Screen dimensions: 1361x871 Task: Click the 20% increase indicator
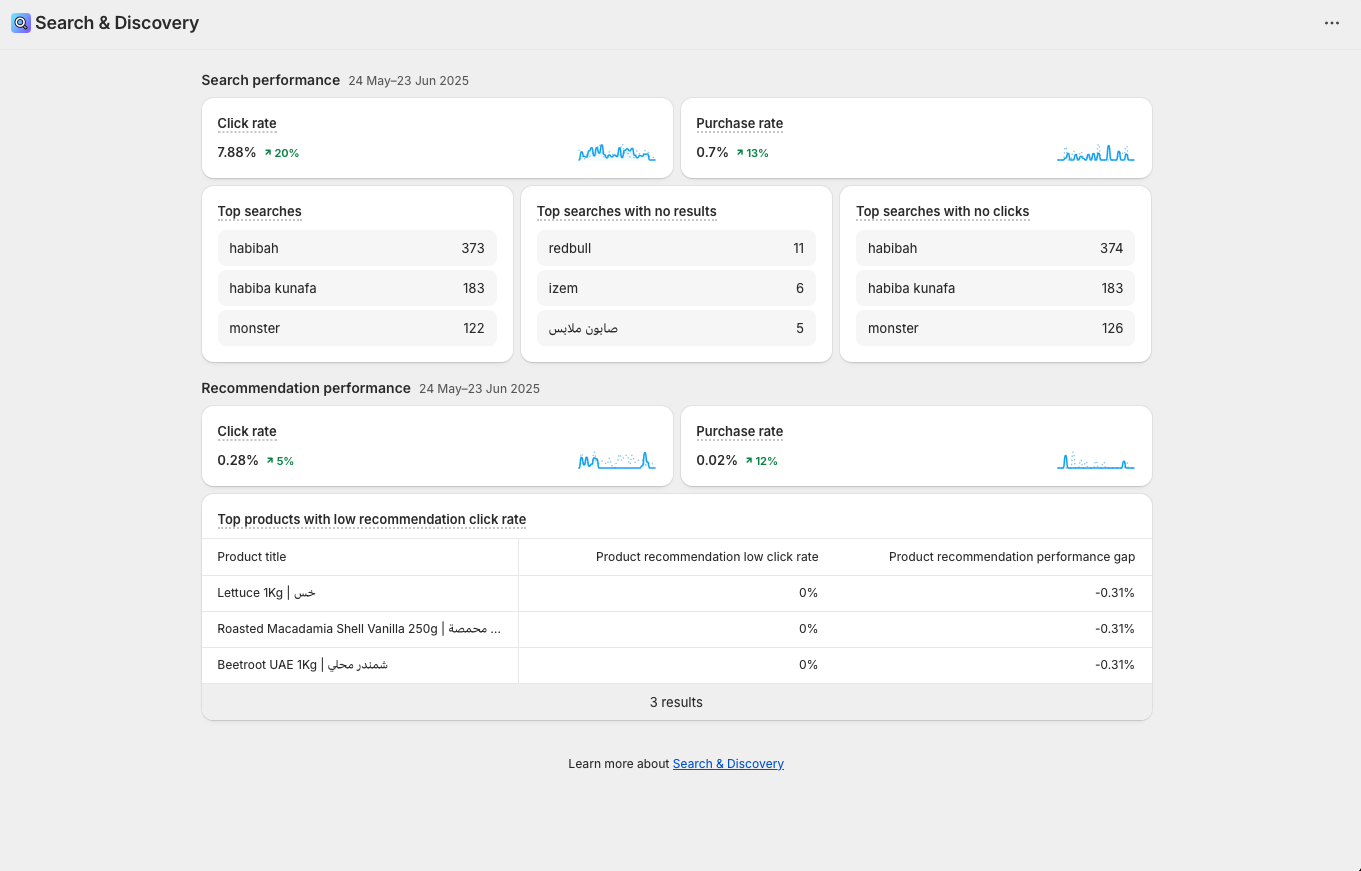282,153
